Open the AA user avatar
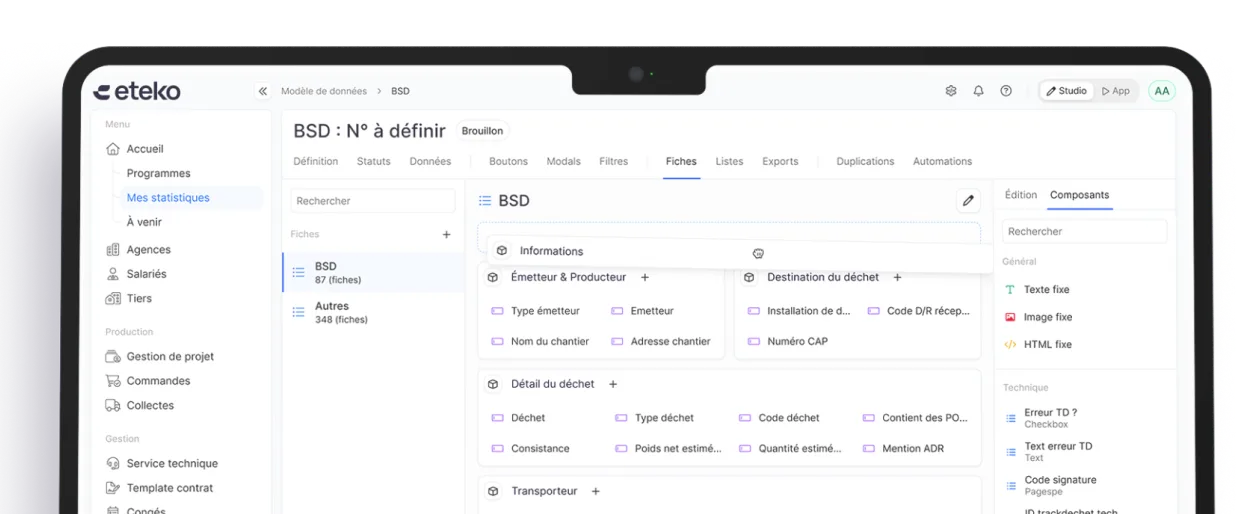1252x514 pixels. coord(1161,91)
